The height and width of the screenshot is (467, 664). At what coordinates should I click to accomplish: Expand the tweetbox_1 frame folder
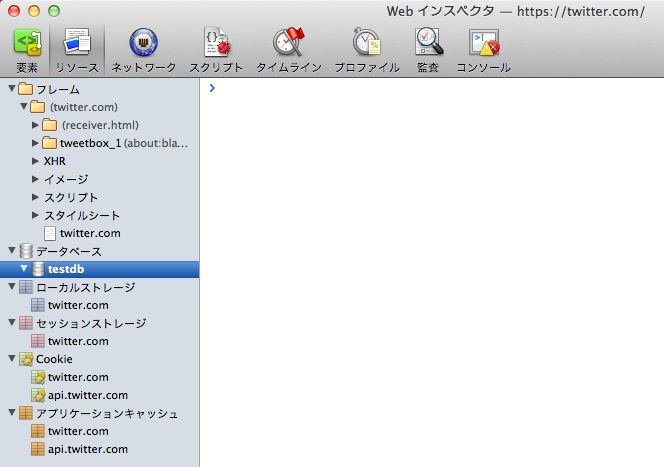point(36,143)
